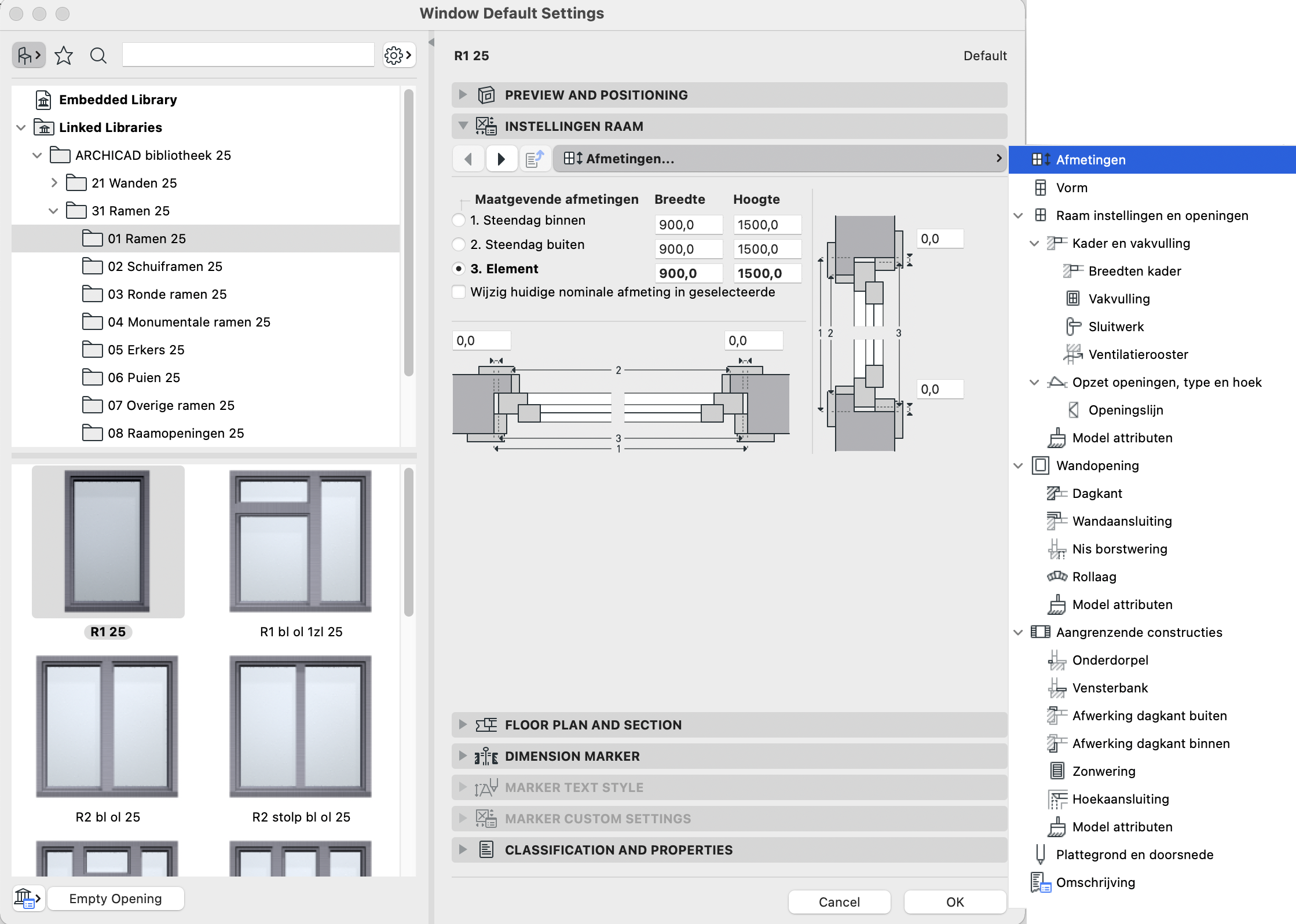Expand 21 Wanden 25 folder

coord(53,183)
